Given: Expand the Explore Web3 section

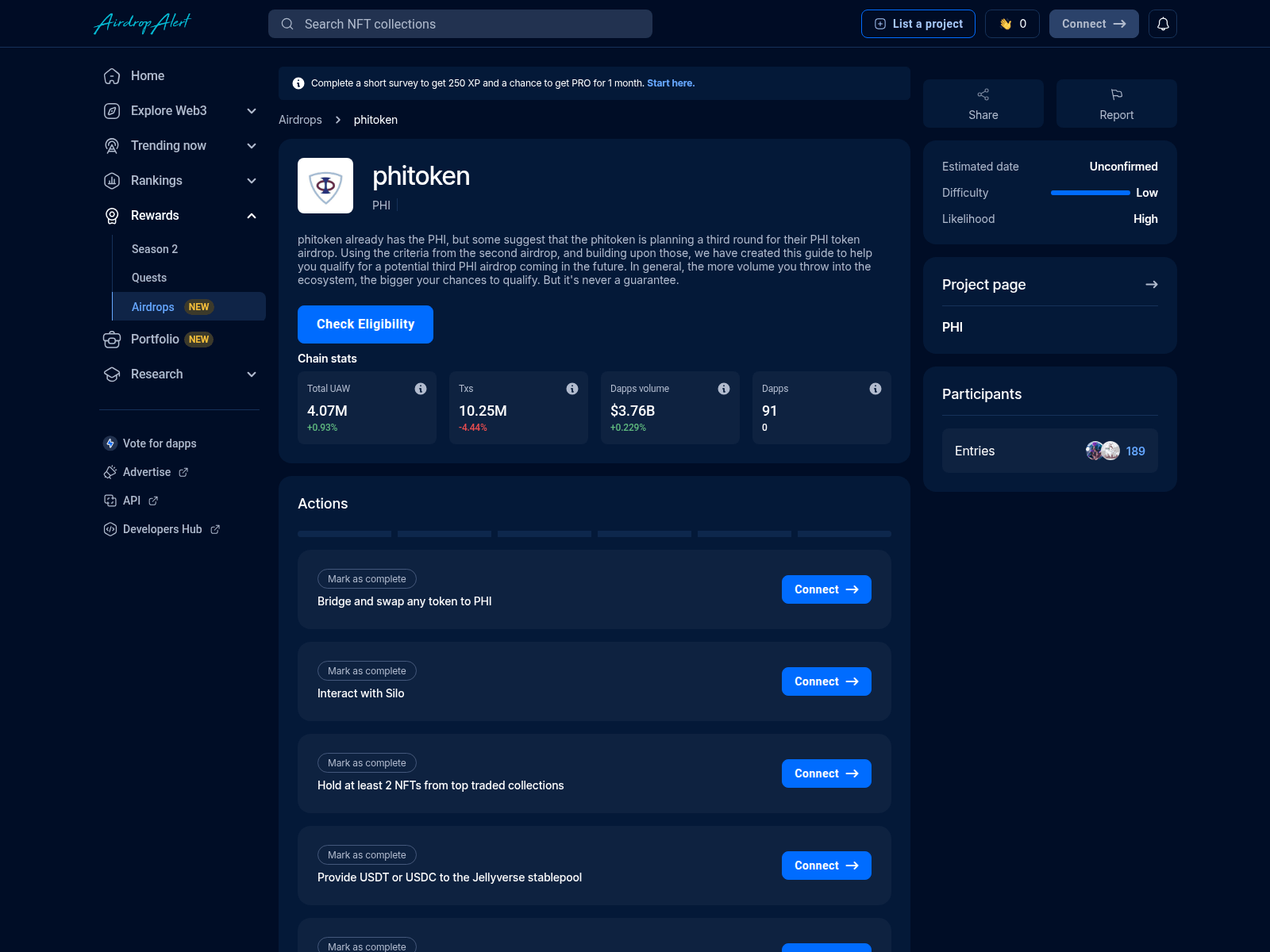Looking at the screenshot, I should [x=252, y=111].
